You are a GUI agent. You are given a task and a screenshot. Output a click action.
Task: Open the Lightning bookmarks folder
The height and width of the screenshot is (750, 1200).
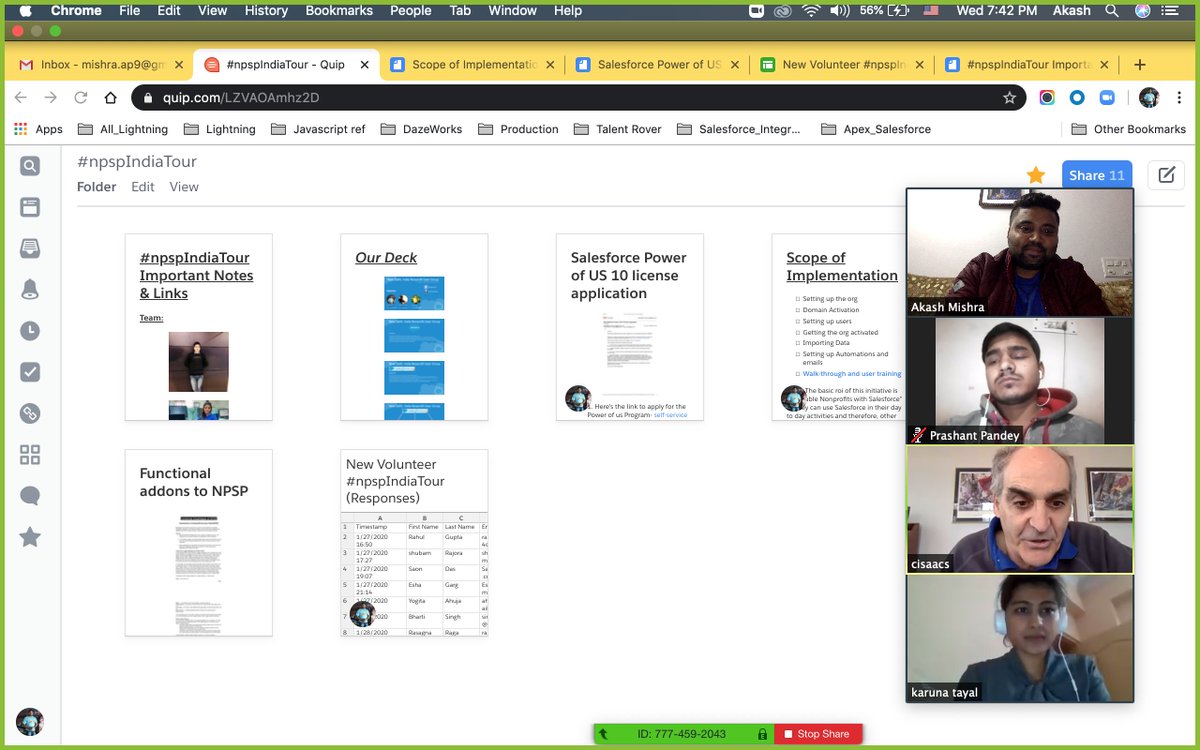219,129
